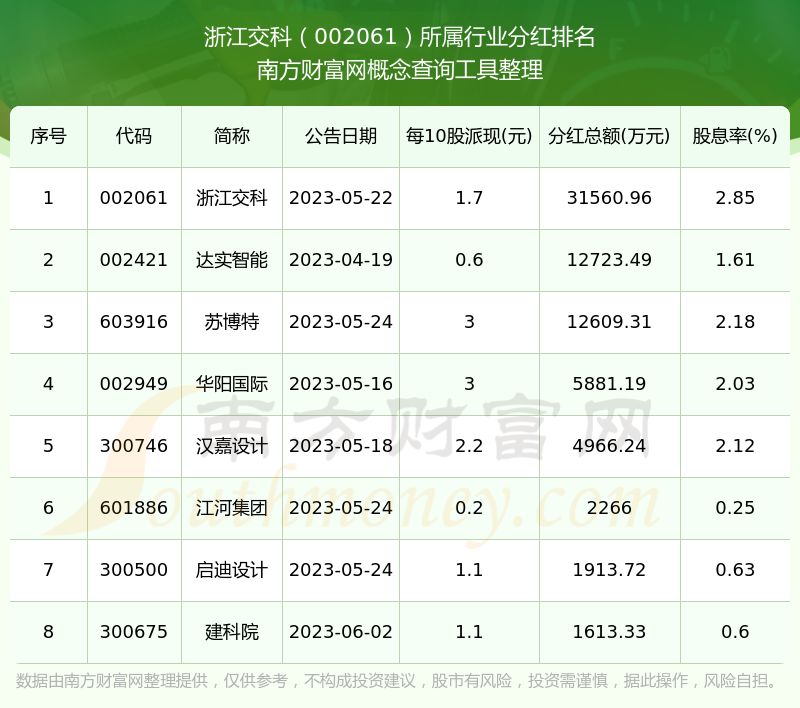Select the 公告日期 column header
This screenshot has width=800, height=708.
point(341,136)
